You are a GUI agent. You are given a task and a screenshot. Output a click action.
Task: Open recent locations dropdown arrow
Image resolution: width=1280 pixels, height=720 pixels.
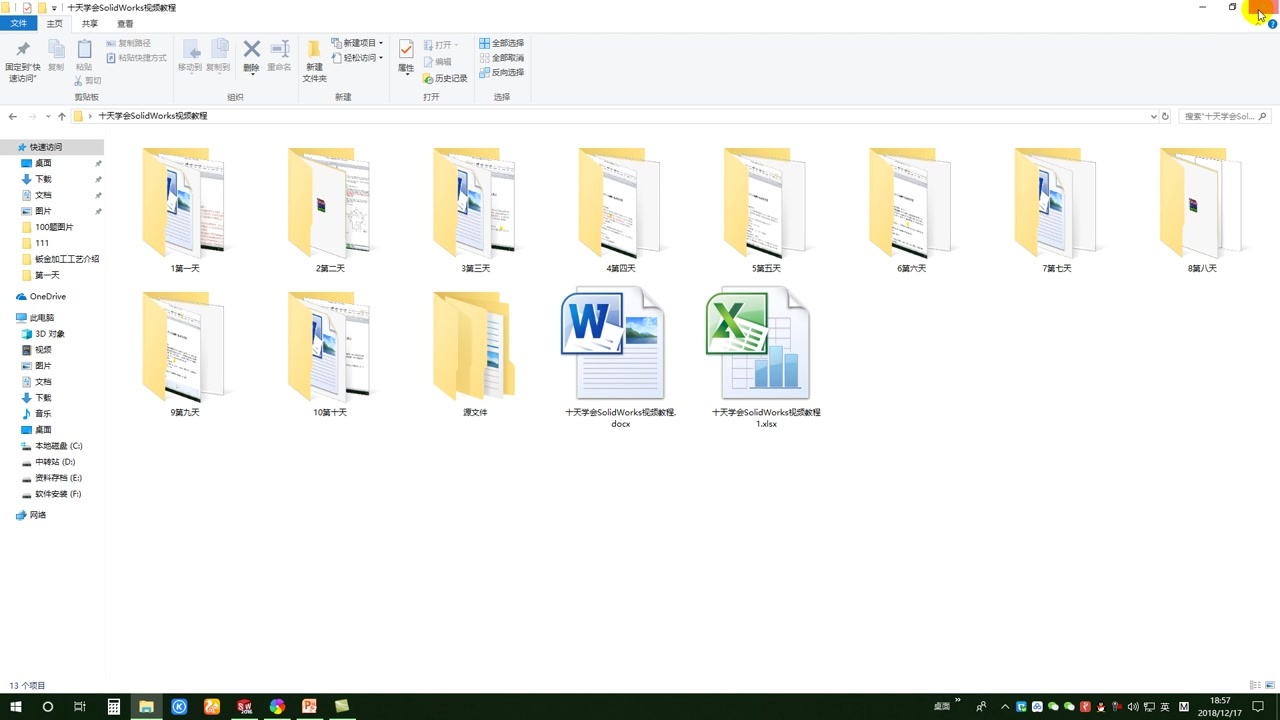tap(47, 117)
